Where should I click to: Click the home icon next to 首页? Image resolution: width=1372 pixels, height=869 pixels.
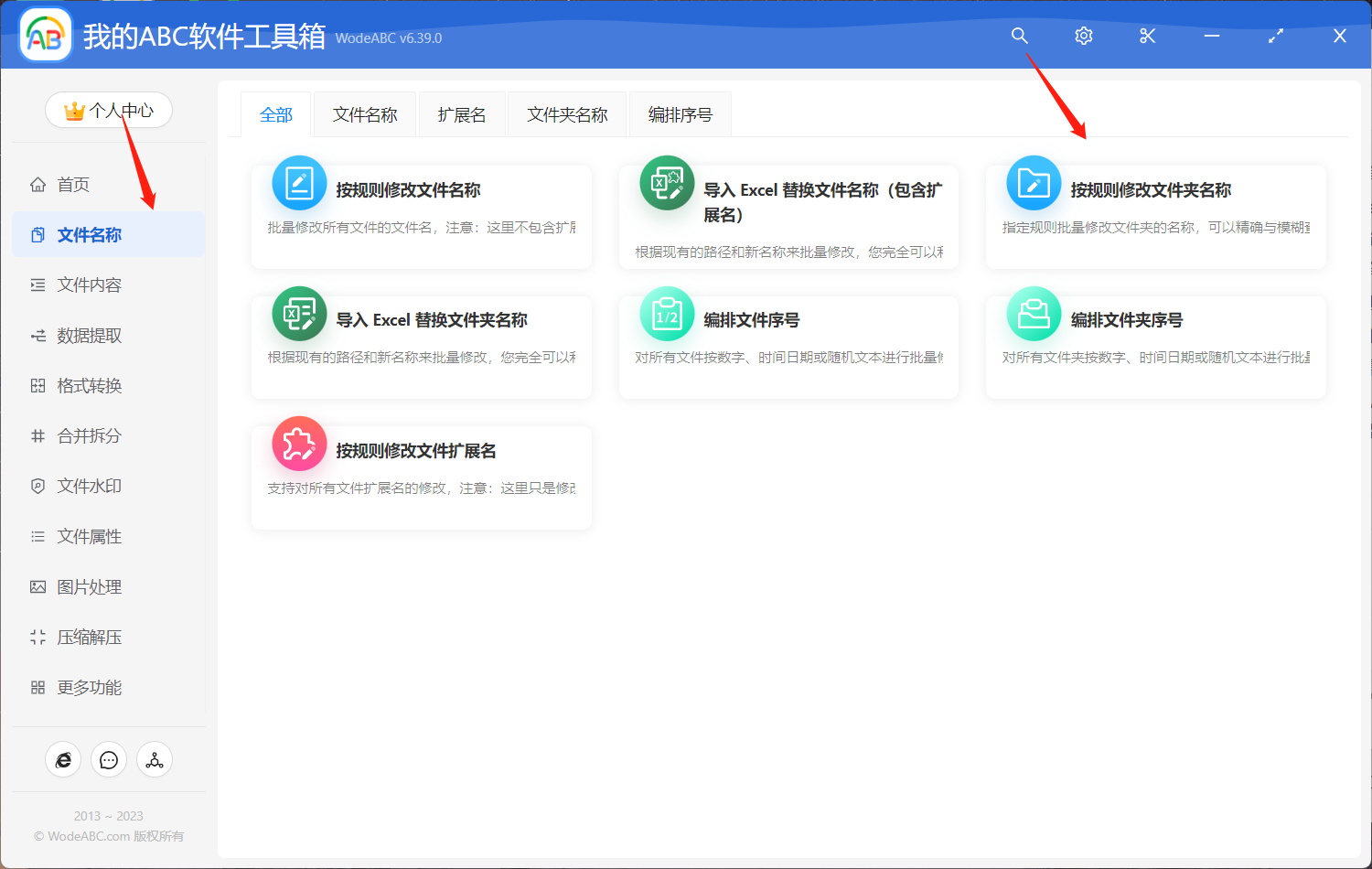(x=37, y=184)
